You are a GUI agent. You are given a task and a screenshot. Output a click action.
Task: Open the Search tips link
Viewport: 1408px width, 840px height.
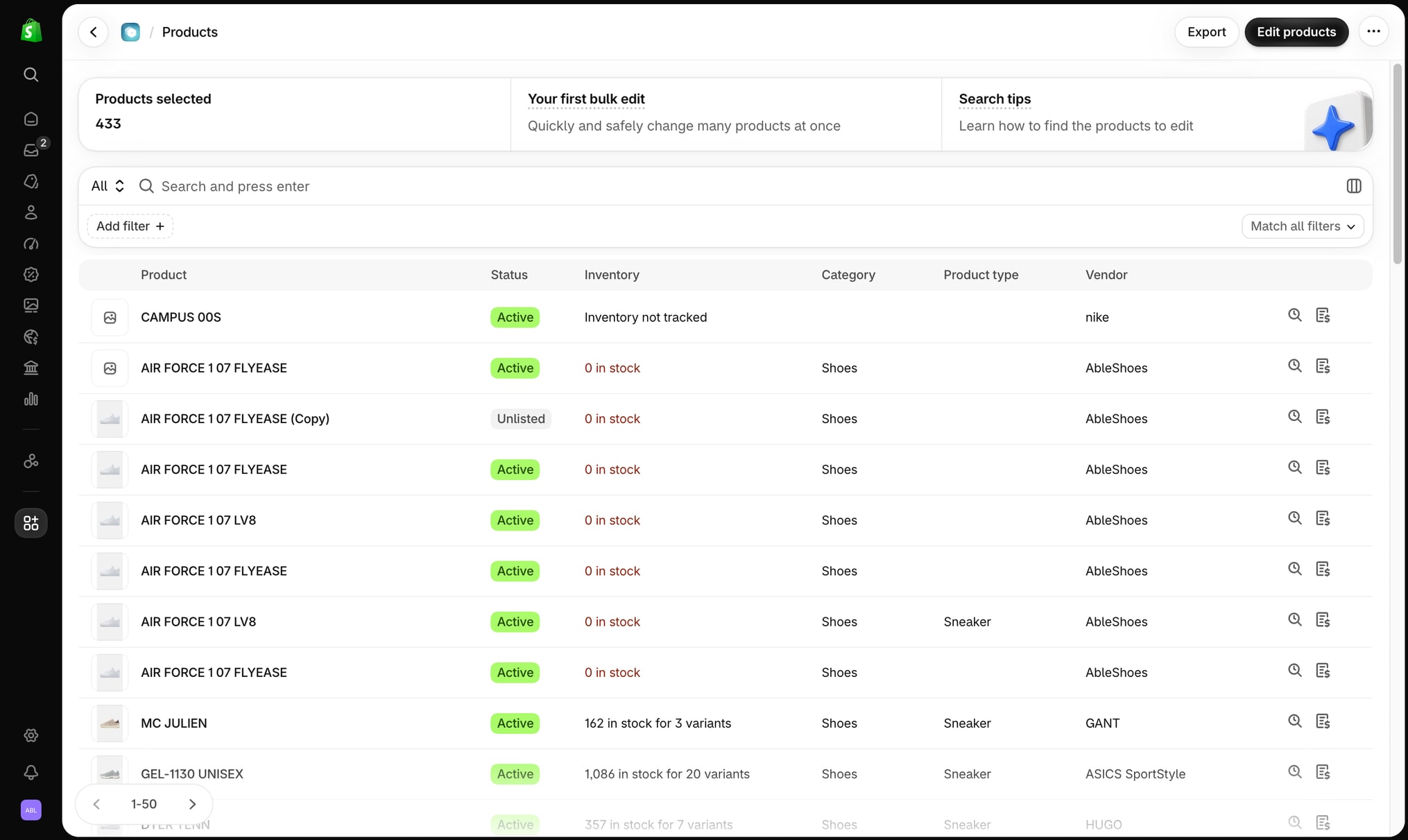coord(995,99)
